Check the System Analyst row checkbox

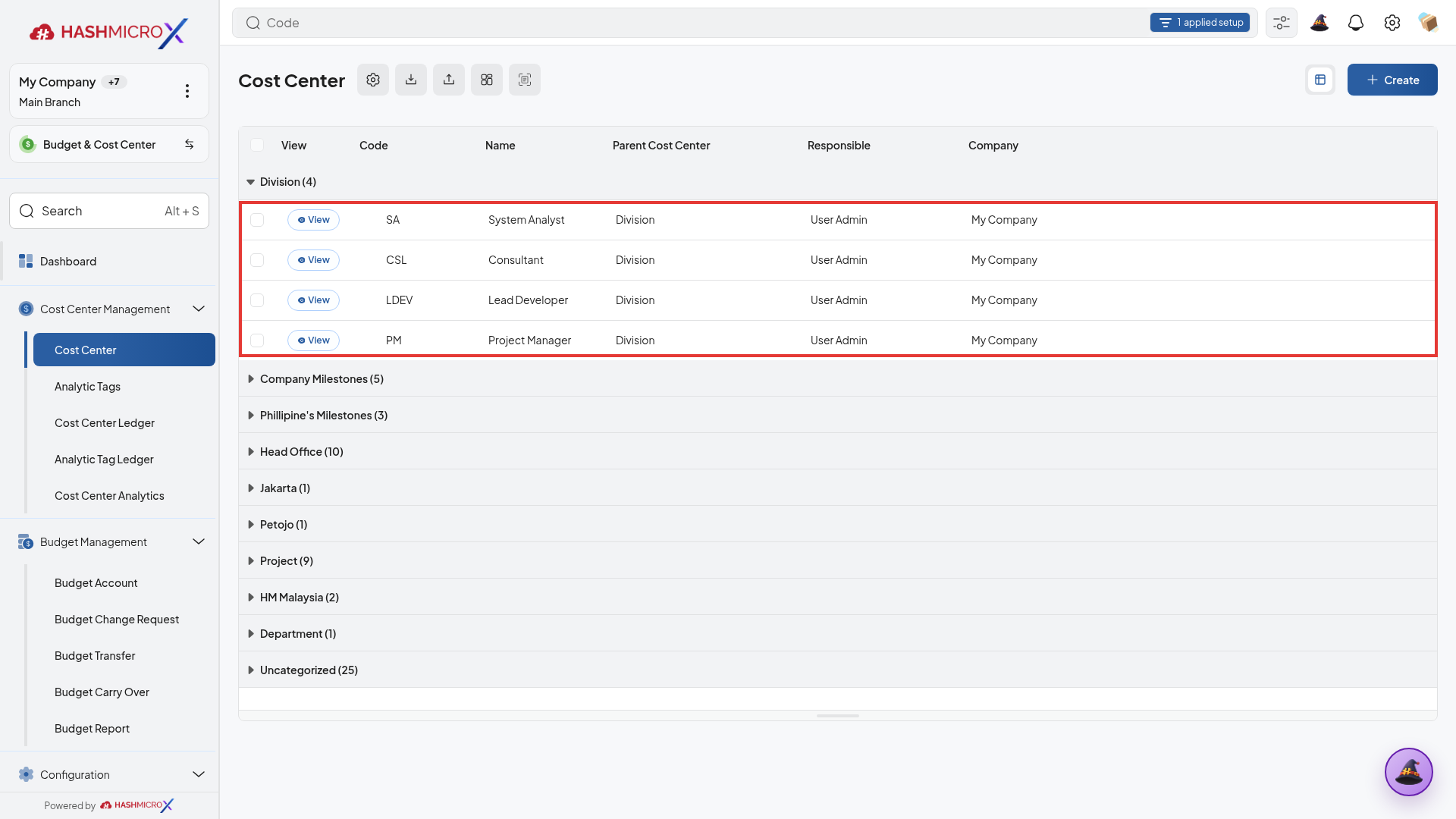[257, 220]
